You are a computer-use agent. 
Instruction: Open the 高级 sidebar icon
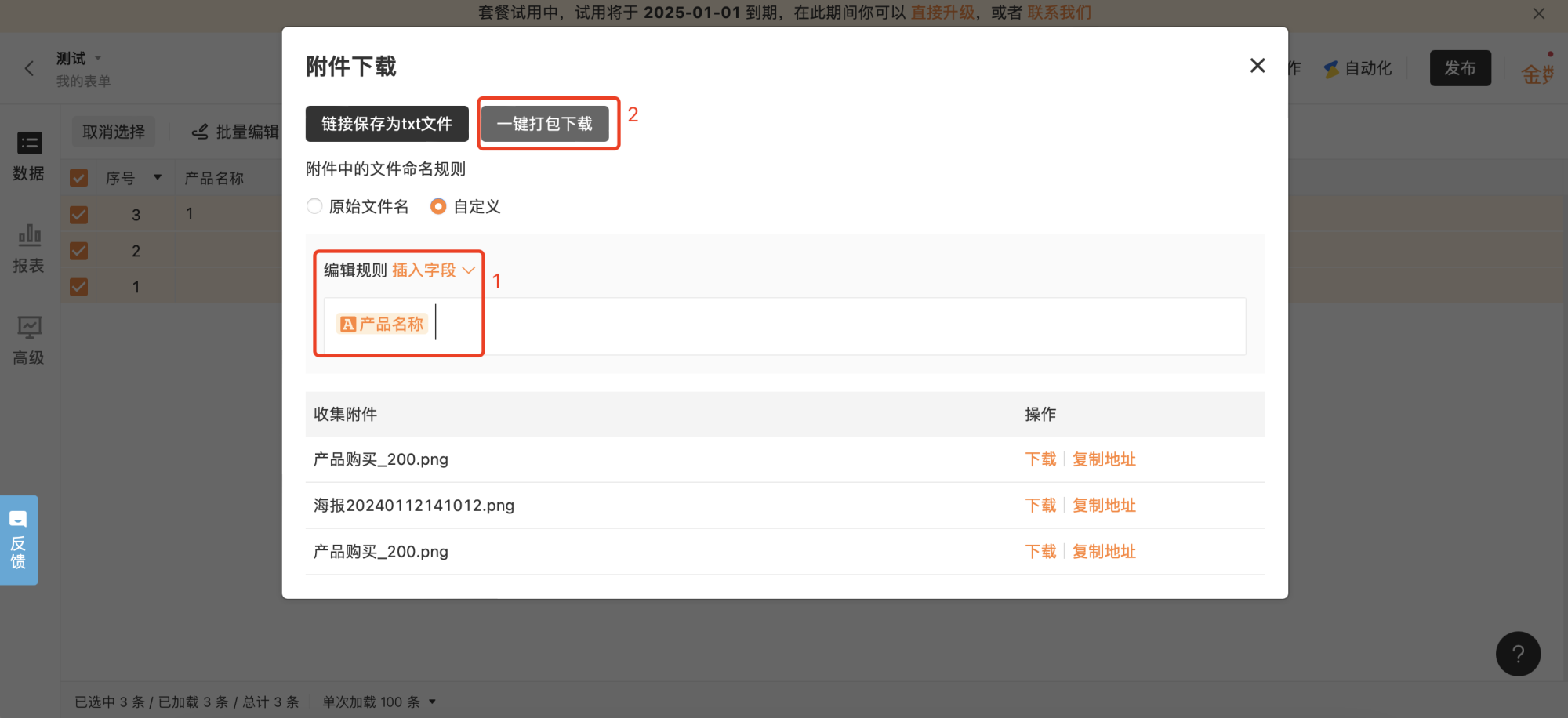point(29,327)
